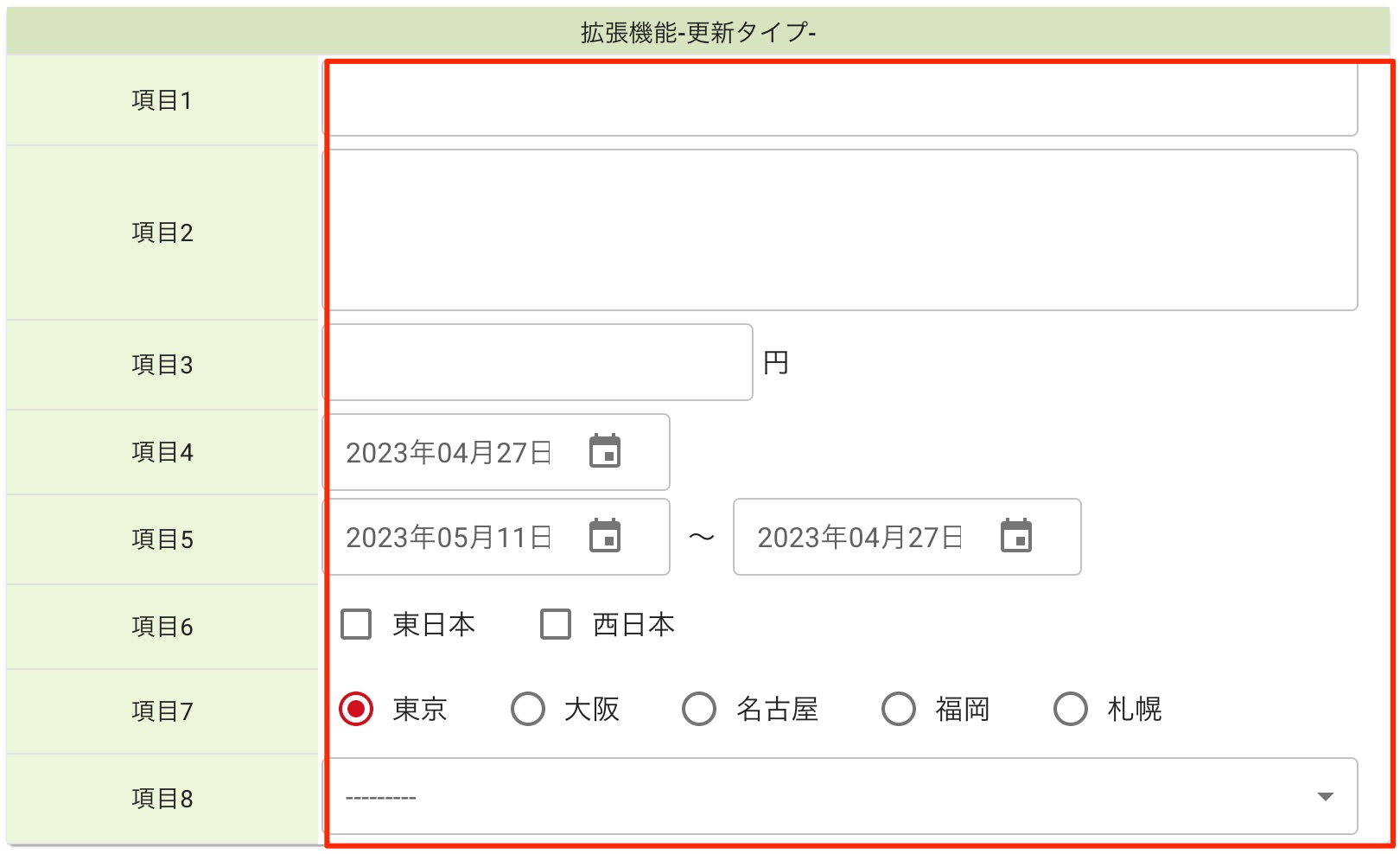Click the 項目5 end date text field

860,537
